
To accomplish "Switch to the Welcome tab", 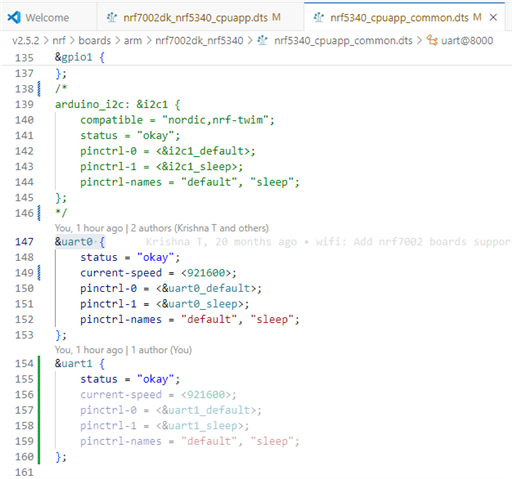I will (x=48, y=17).
